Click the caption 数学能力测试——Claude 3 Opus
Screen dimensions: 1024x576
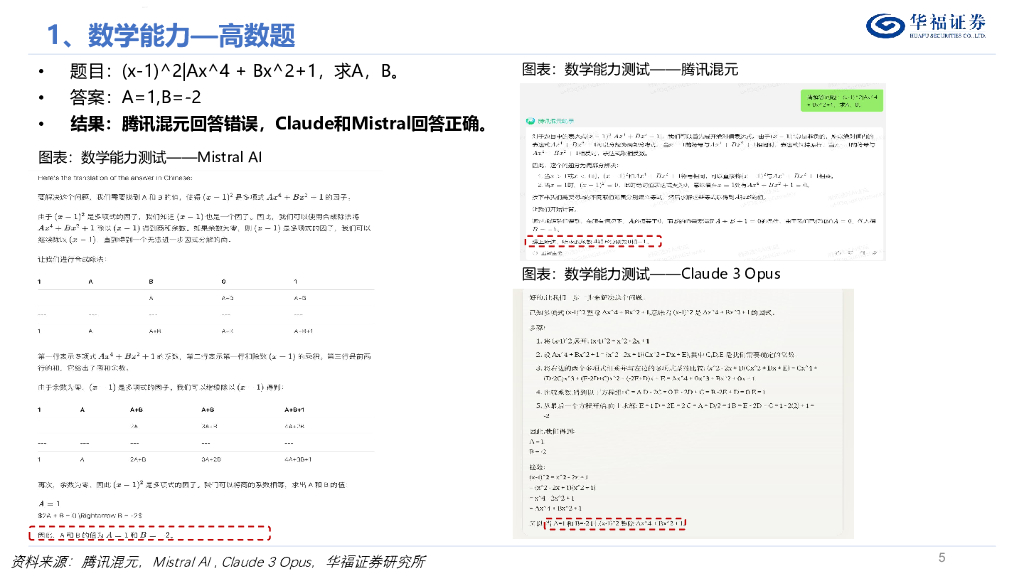(650, 274)
